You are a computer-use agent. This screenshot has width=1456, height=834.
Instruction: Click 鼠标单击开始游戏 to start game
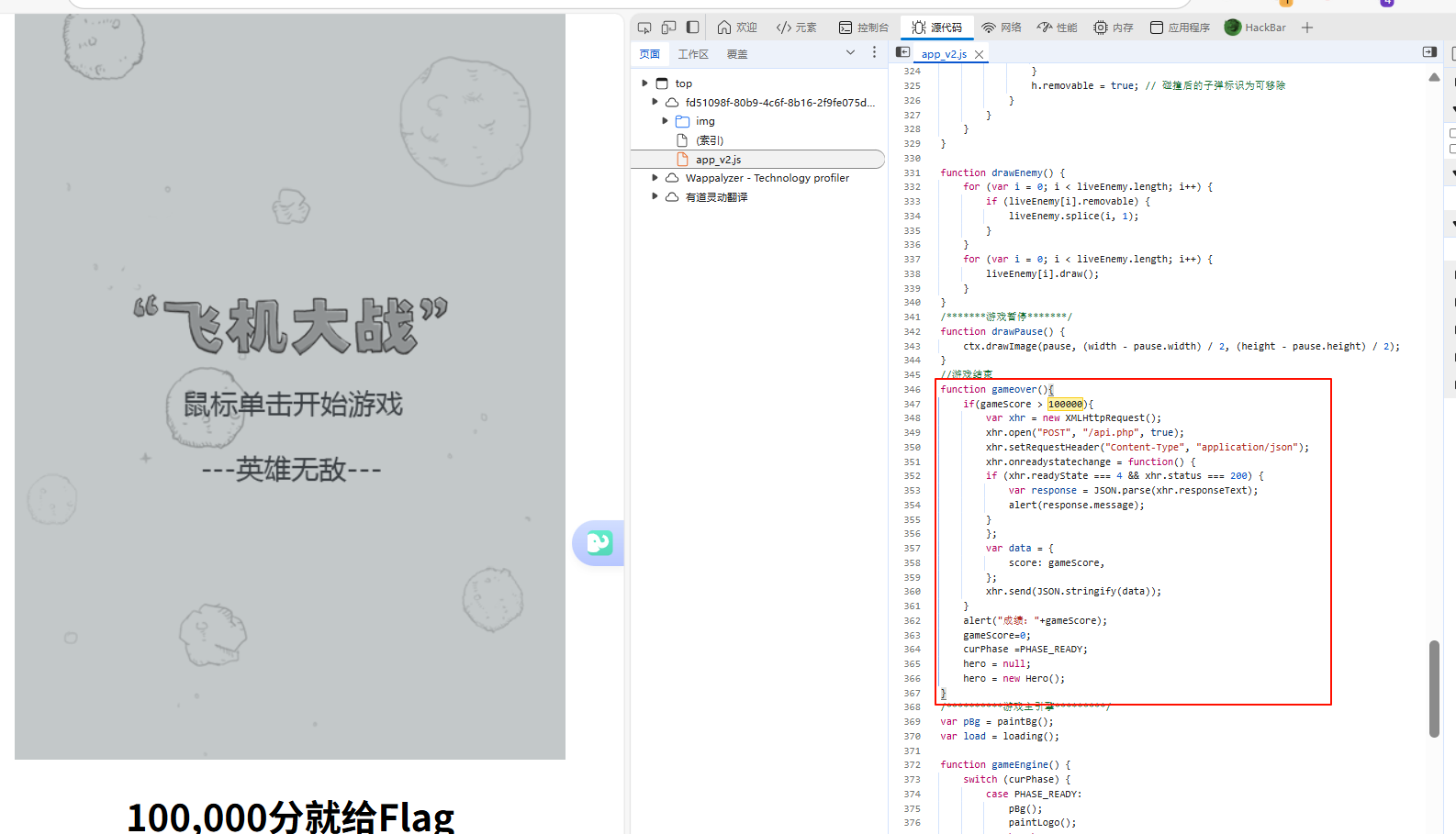(293, 404)
